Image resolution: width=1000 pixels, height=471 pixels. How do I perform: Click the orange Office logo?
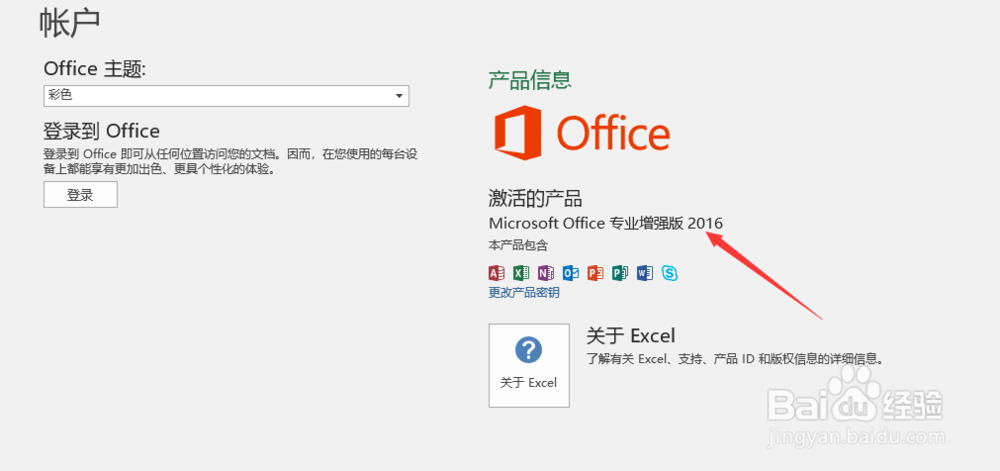[x=582, y=134]
